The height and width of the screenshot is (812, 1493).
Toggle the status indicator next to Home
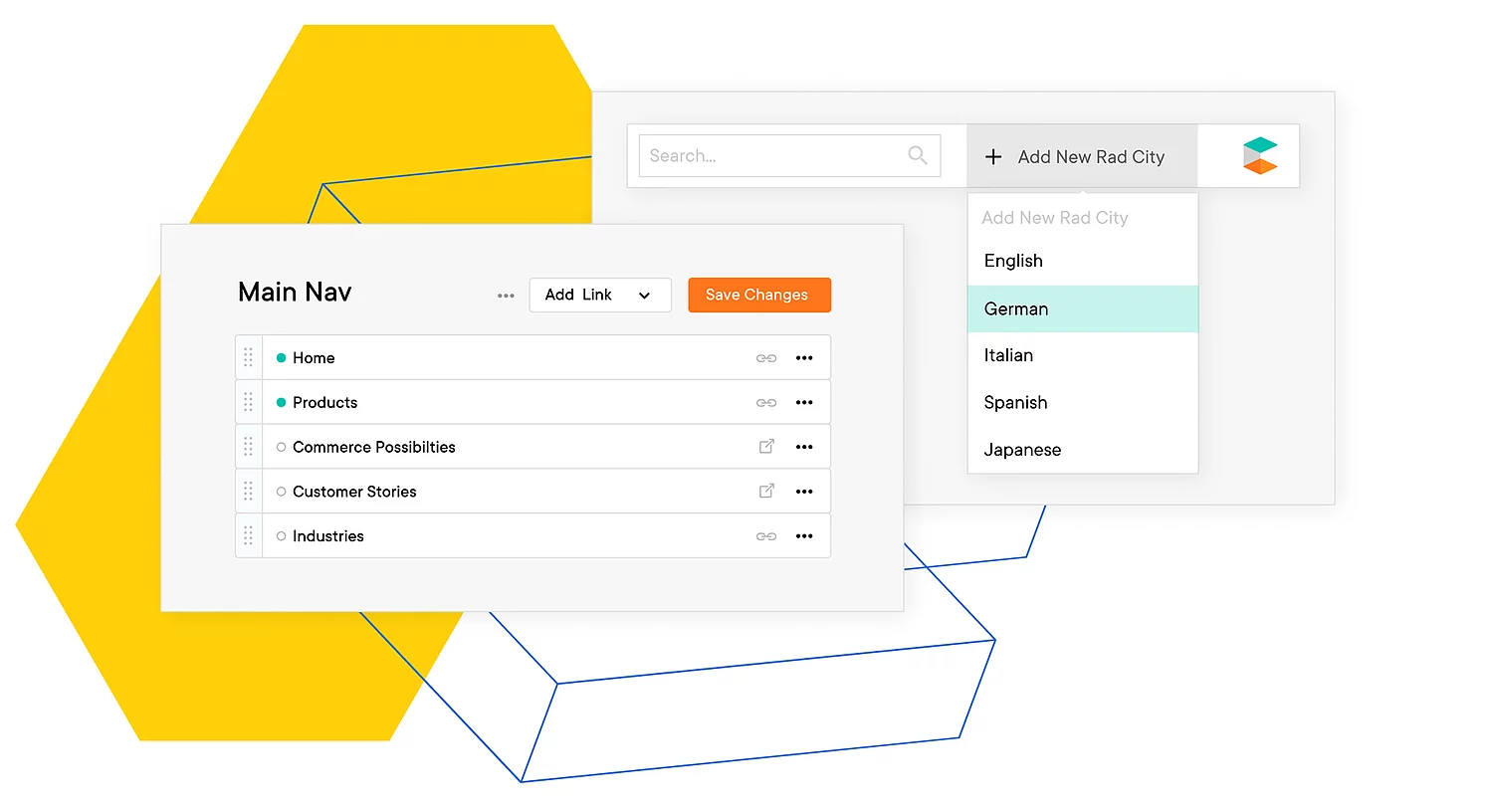280,357
